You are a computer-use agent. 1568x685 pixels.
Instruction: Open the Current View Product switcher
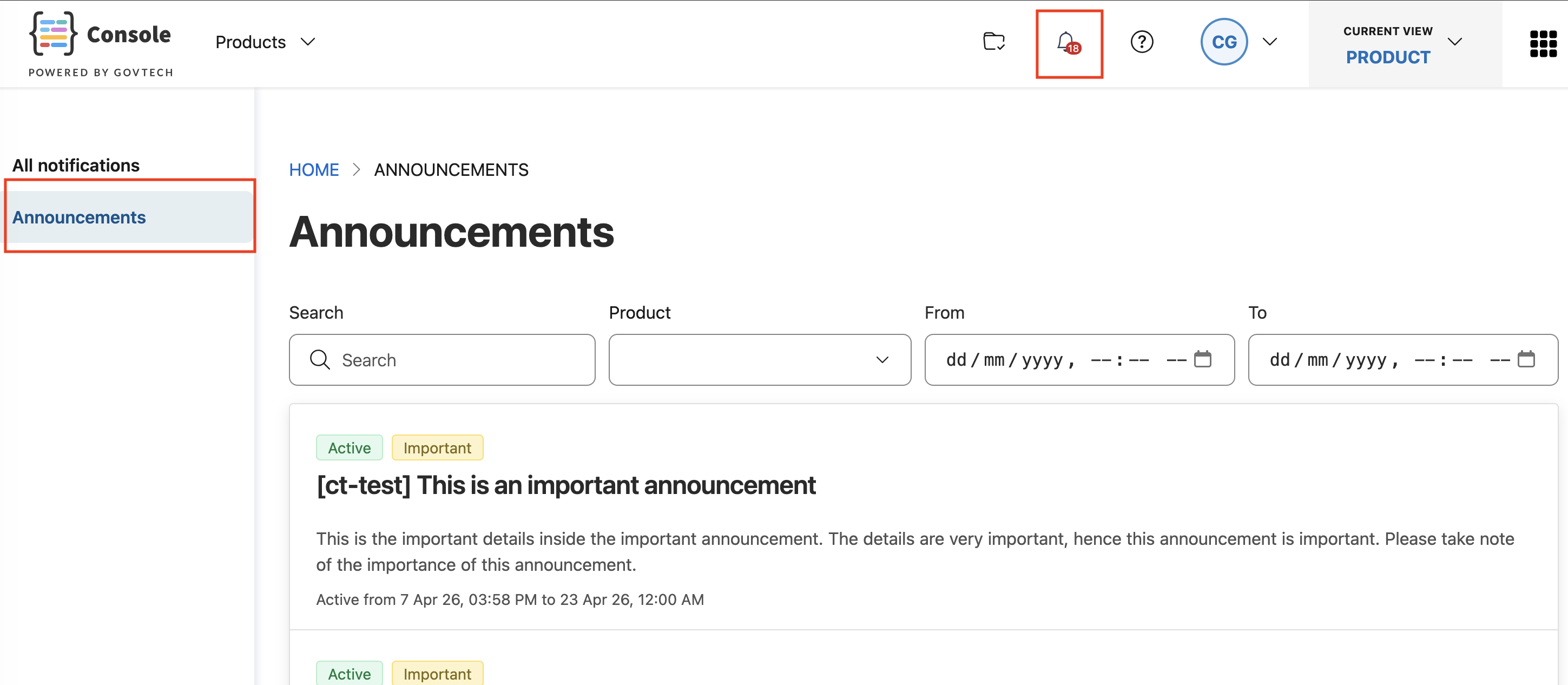[1405, 44]
